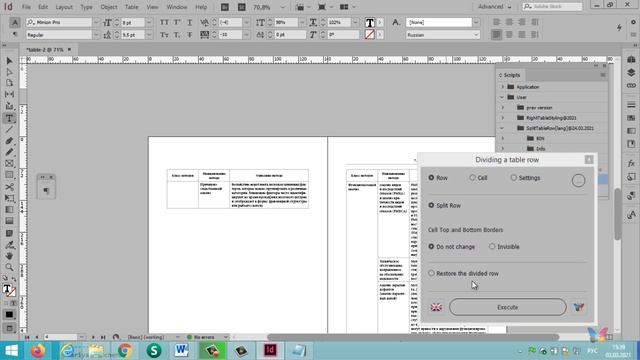The height and width of the screenshot is (360, 640).
Task: Click the butterfly logo in dialog
Action: pos(579,307)
